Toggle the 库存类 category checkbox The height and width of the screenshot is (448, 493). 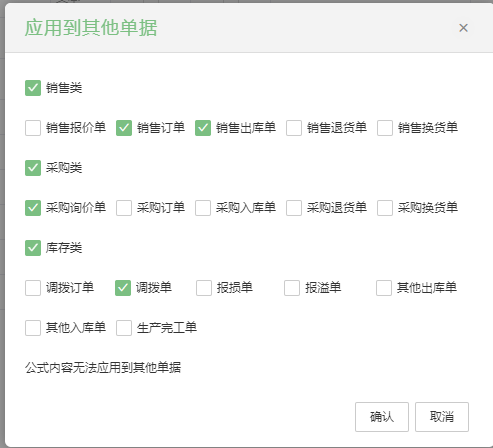[33, 248]
